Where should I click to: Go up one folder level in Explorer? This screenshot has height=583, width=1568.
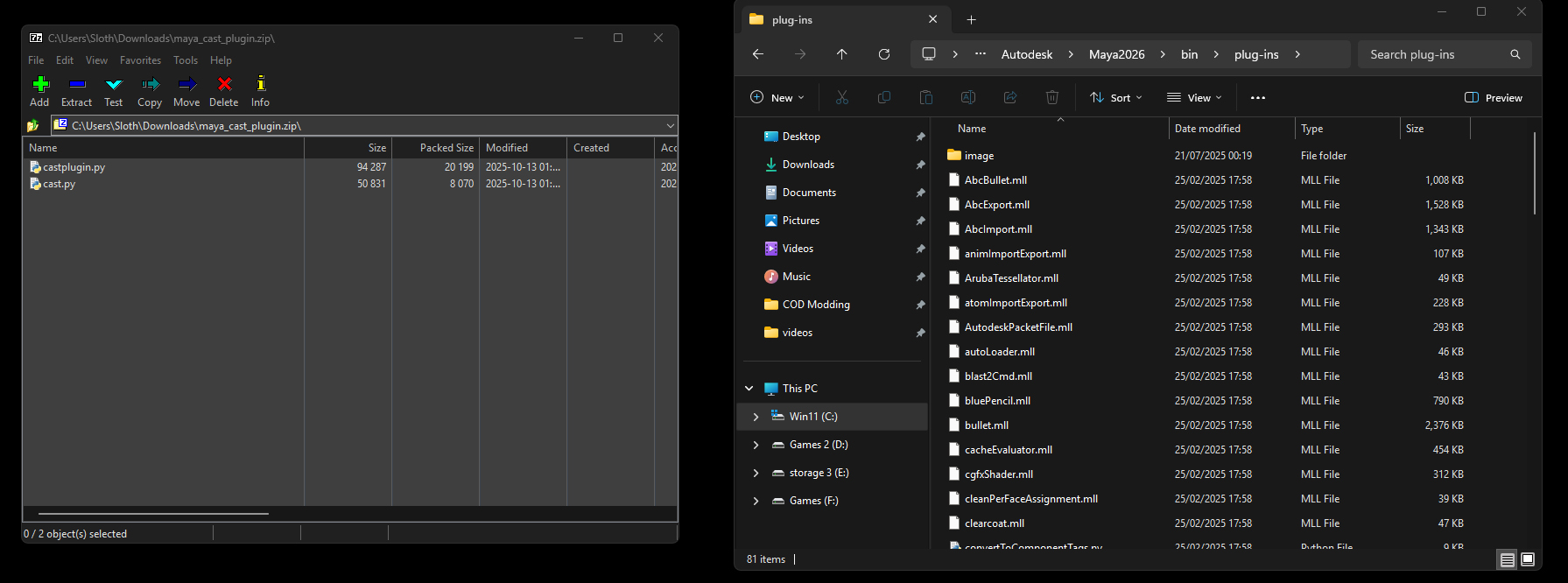point(842,54)
